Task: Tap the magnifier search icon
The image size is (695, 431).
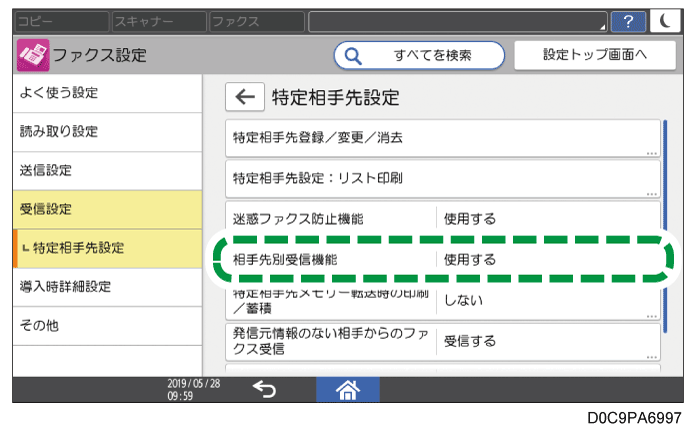Action: pos(353,56)
